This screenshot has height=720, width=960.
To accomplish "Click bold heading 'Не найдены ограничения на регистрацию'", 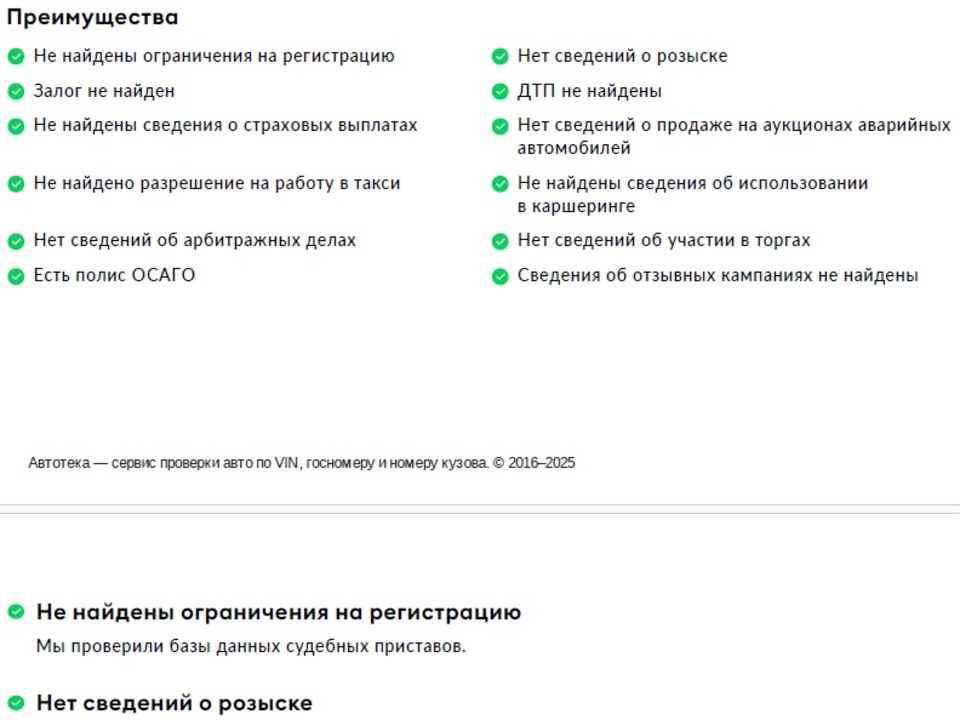I will 279,612.
